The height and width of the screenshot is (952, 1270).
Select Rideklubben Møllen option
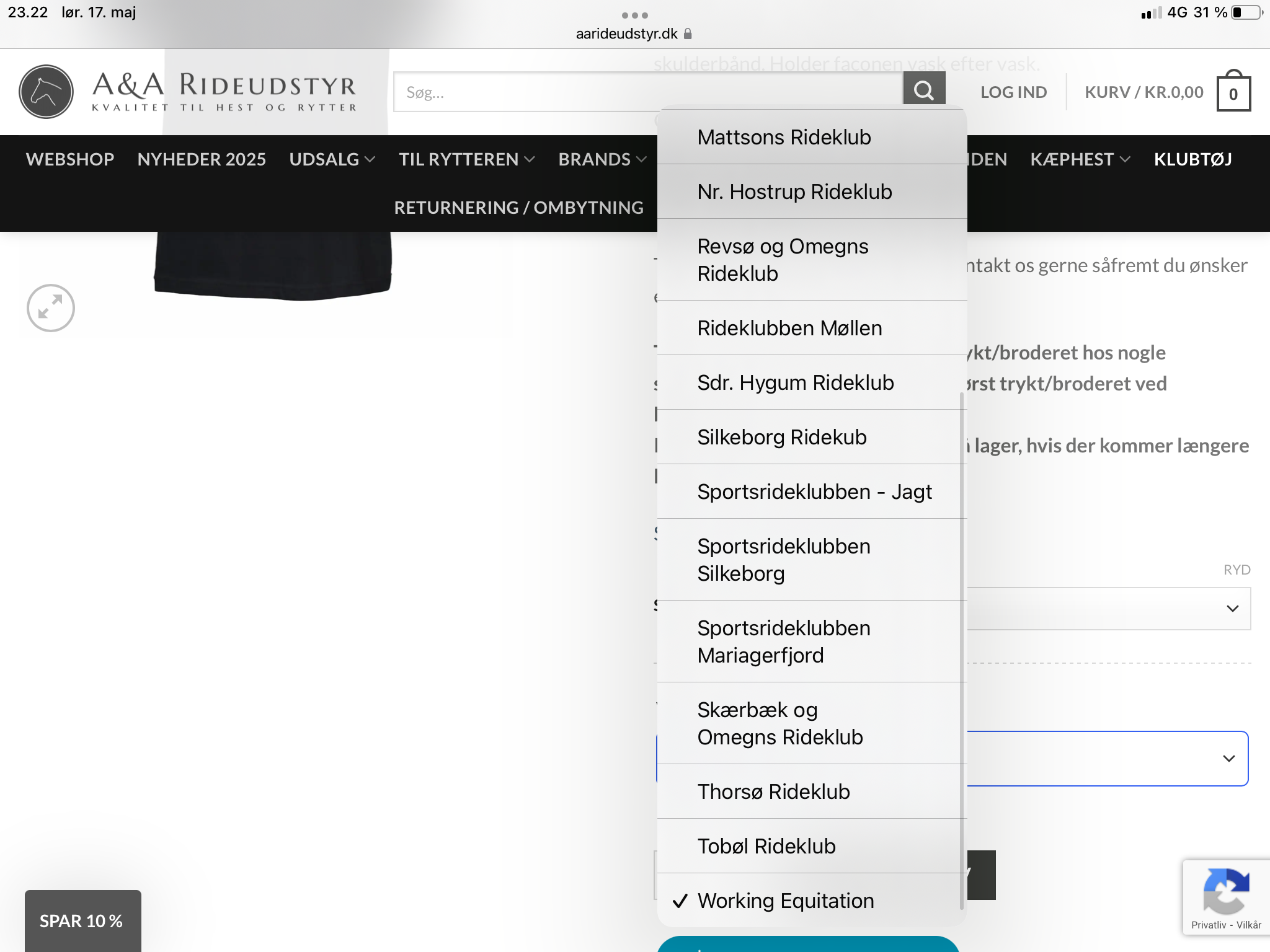[x=812, y=328]
